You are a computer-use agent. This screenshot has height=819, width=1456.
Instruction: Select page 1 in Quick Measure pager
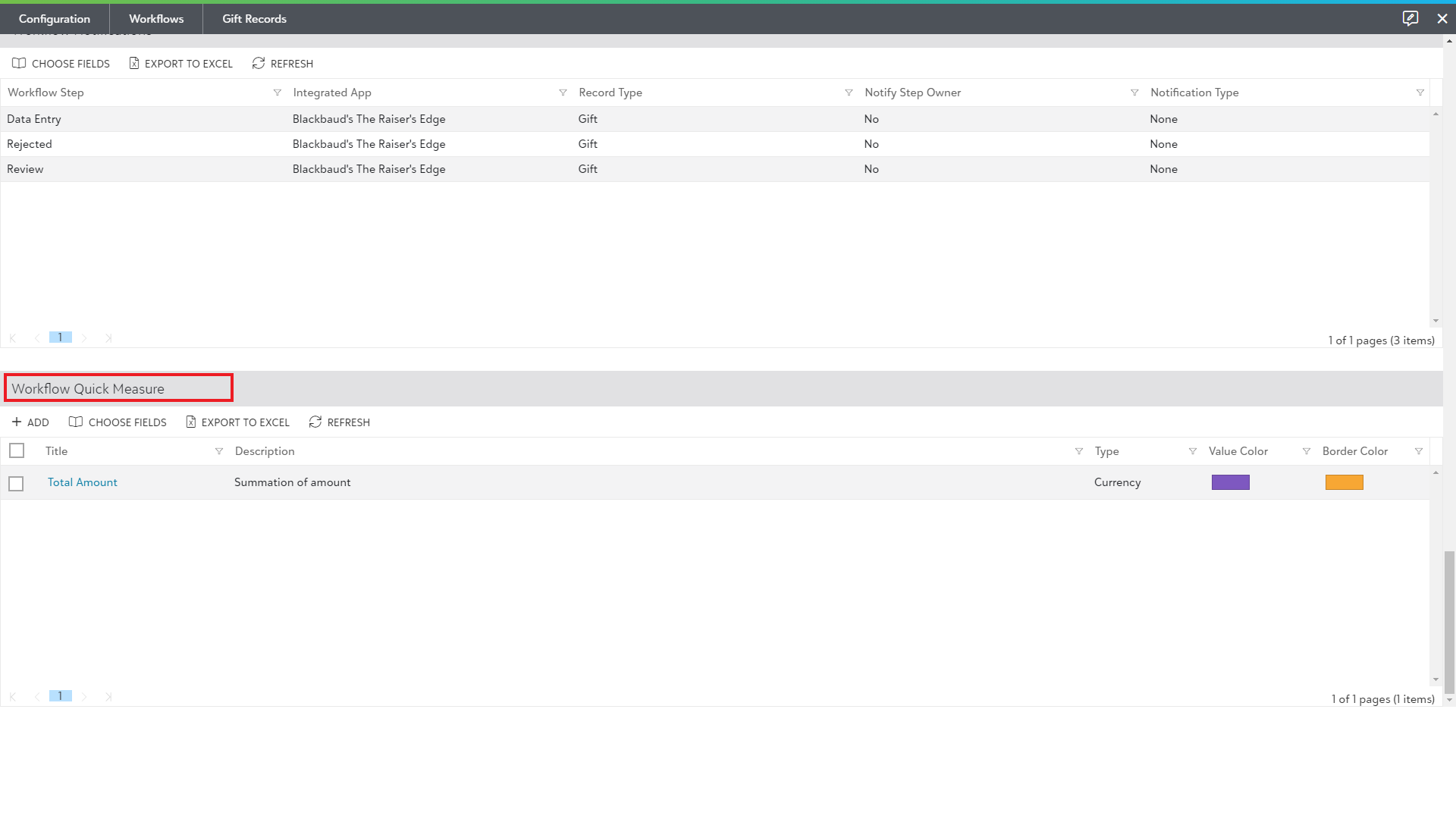pos(61,696)
